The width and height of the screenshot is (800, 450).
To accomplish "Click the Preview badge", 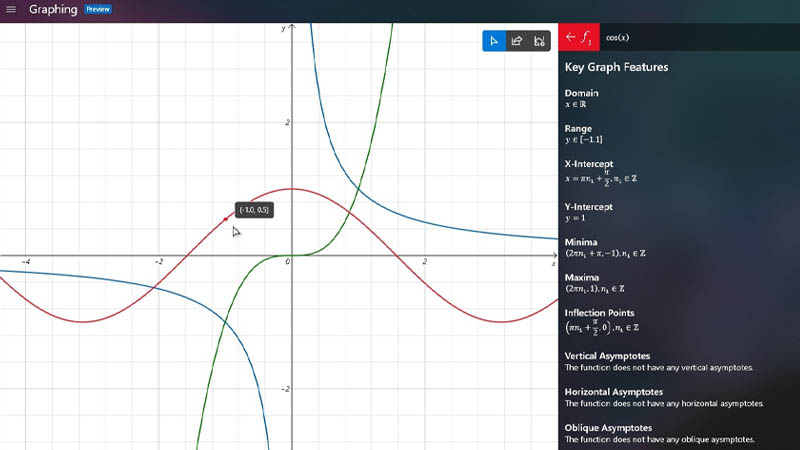I will click(x=98, y=9).
